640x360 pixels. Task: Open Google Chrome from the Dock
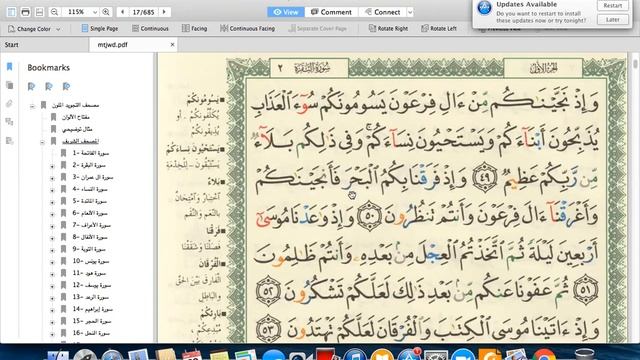click(544, 355)
